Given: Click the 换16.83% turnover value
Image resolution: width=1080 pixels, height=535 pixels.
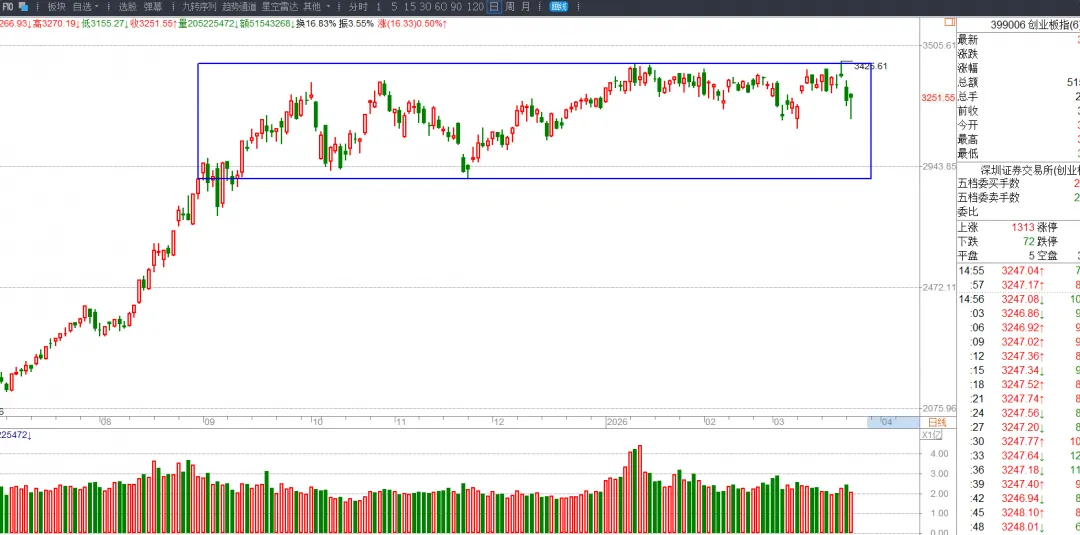Looking at the screenshot, I should pyautogui.click(x=317, y=23).
